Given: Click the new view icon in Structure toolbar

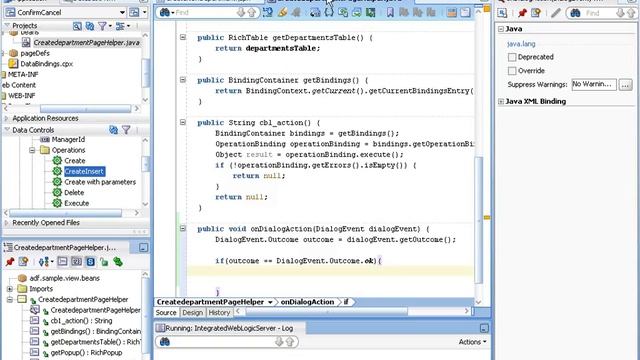Looking at the screenshot, I should [x=23, y=262].
